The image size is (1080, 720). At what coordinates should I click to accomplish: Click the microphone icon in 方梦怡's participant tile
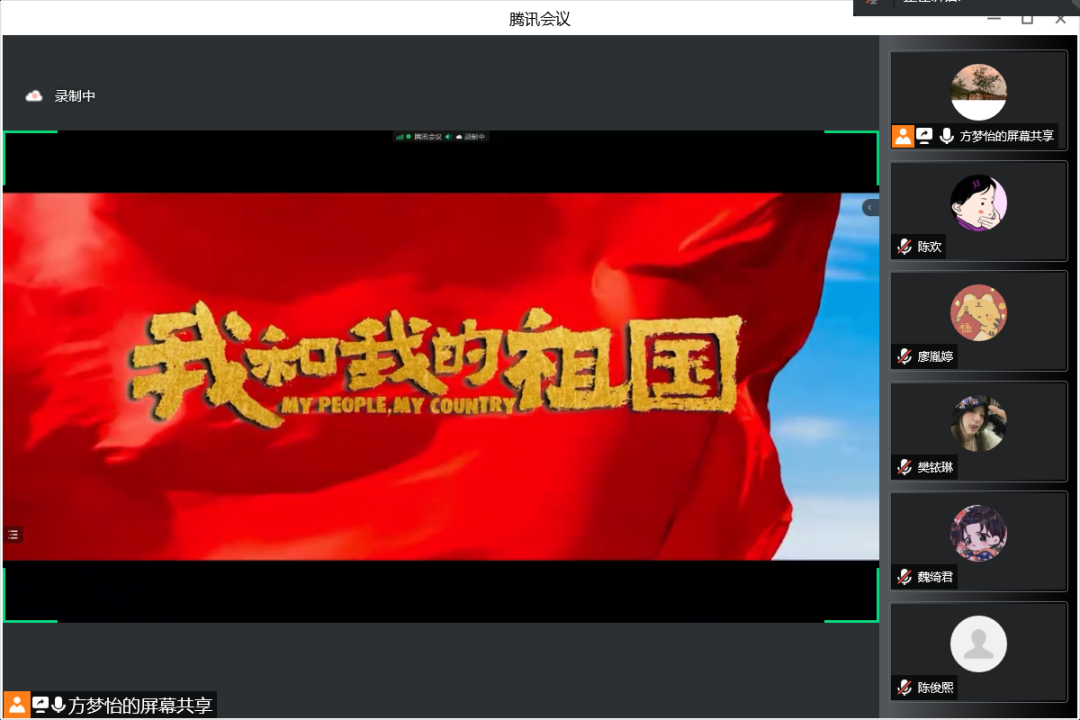click(x=946, y=136)
